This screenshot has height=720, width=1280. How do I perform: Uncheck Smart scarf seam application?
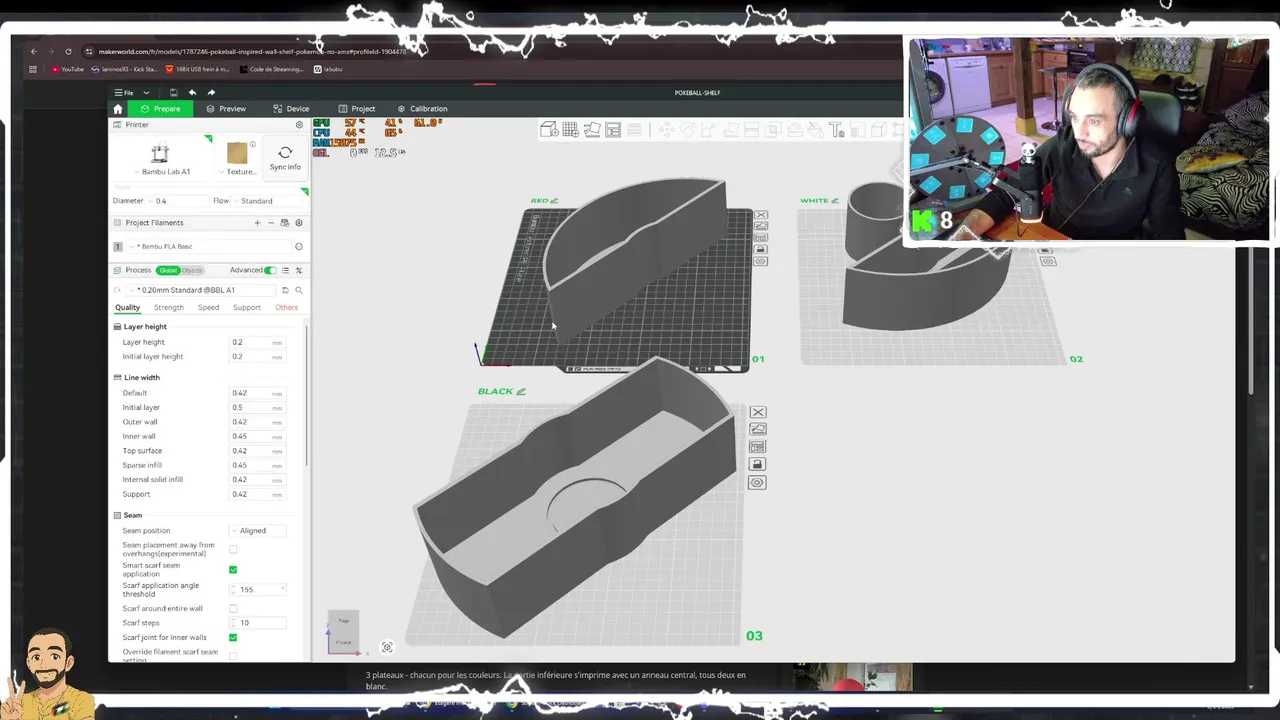(x=233, y=569)
